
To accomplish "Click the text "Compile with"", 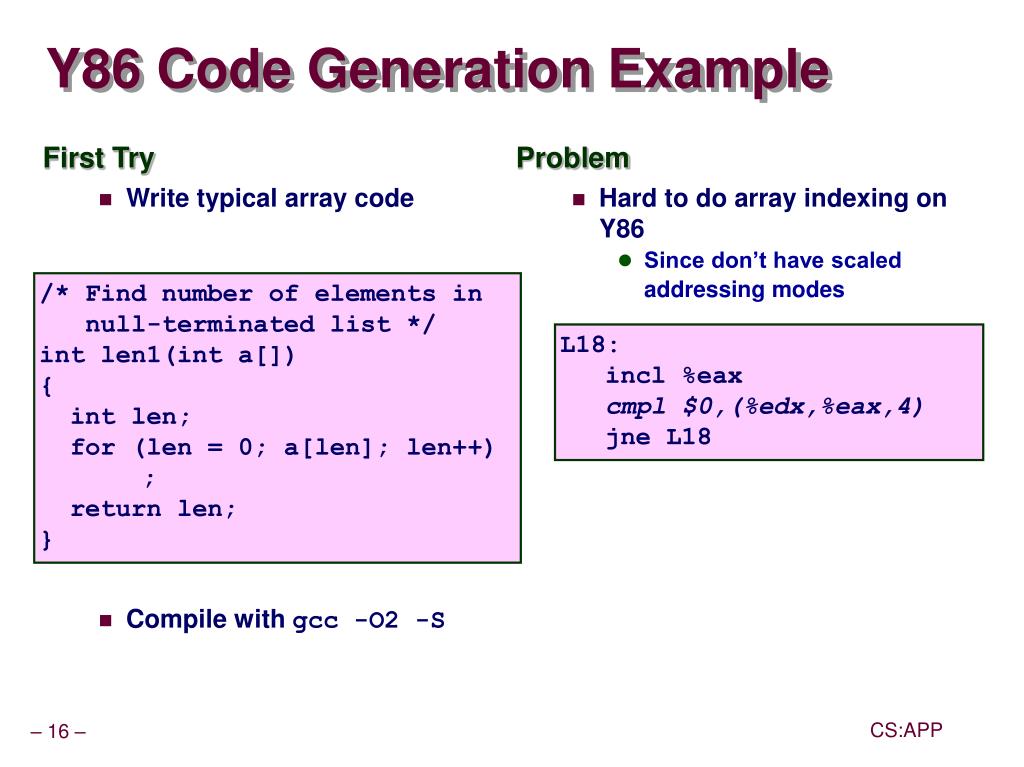I will point(205,619).
